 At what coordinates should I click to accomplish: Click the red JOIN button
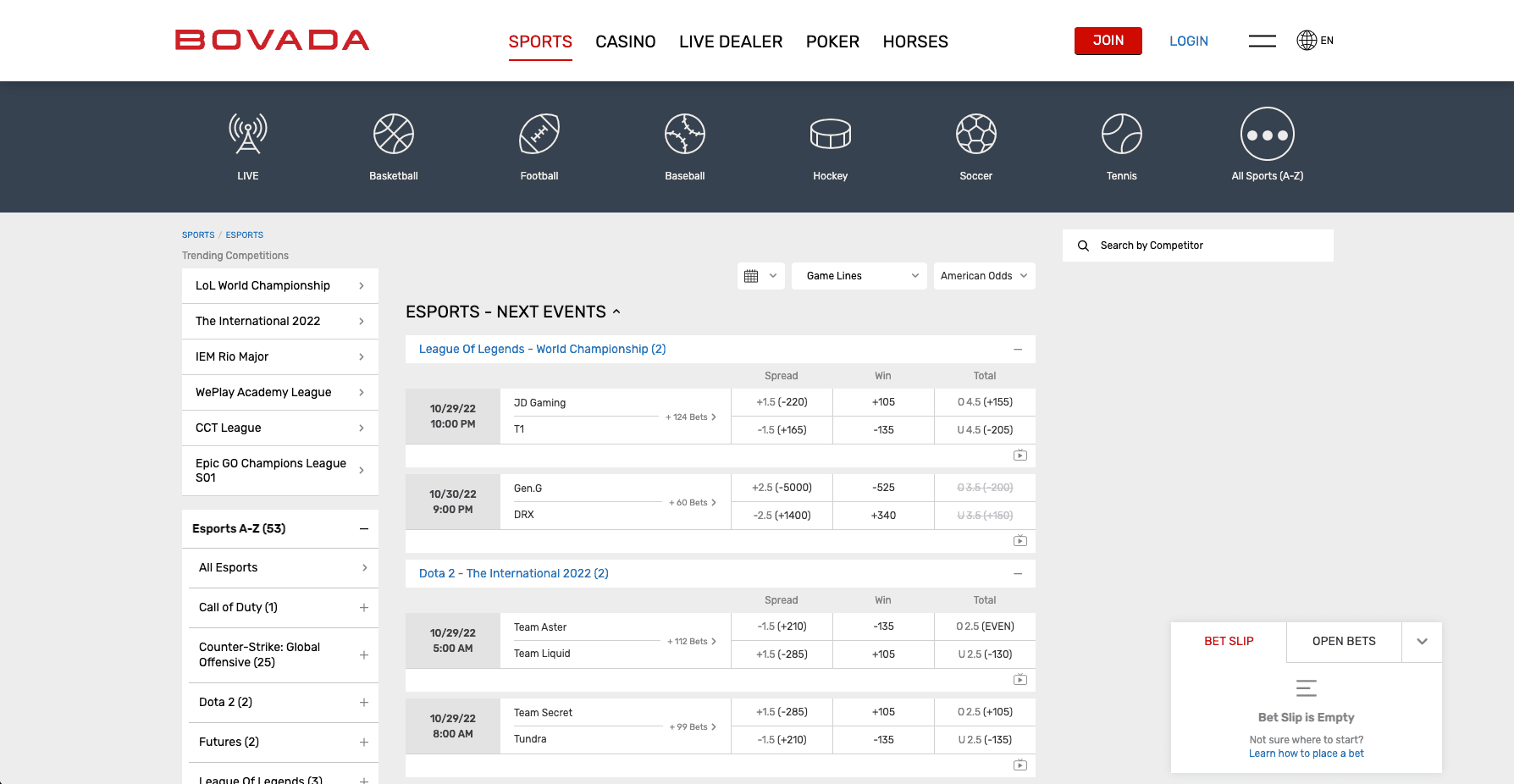pos(1108,41)
